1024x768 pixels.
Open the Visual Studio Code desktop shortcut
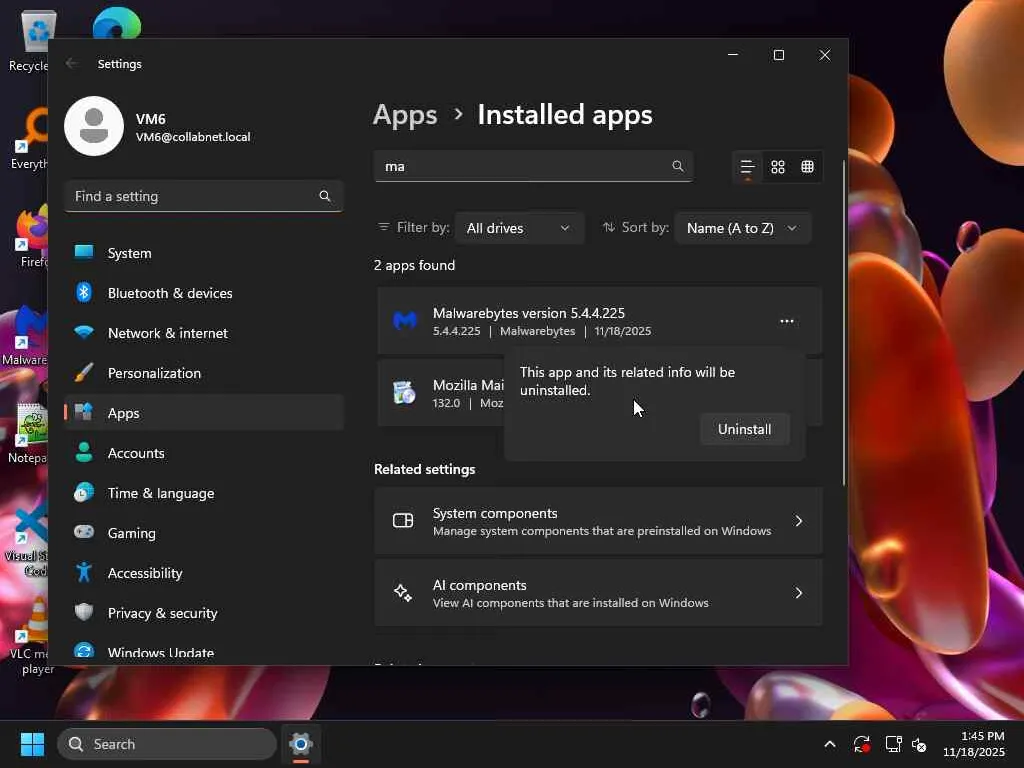click(27, 539)
